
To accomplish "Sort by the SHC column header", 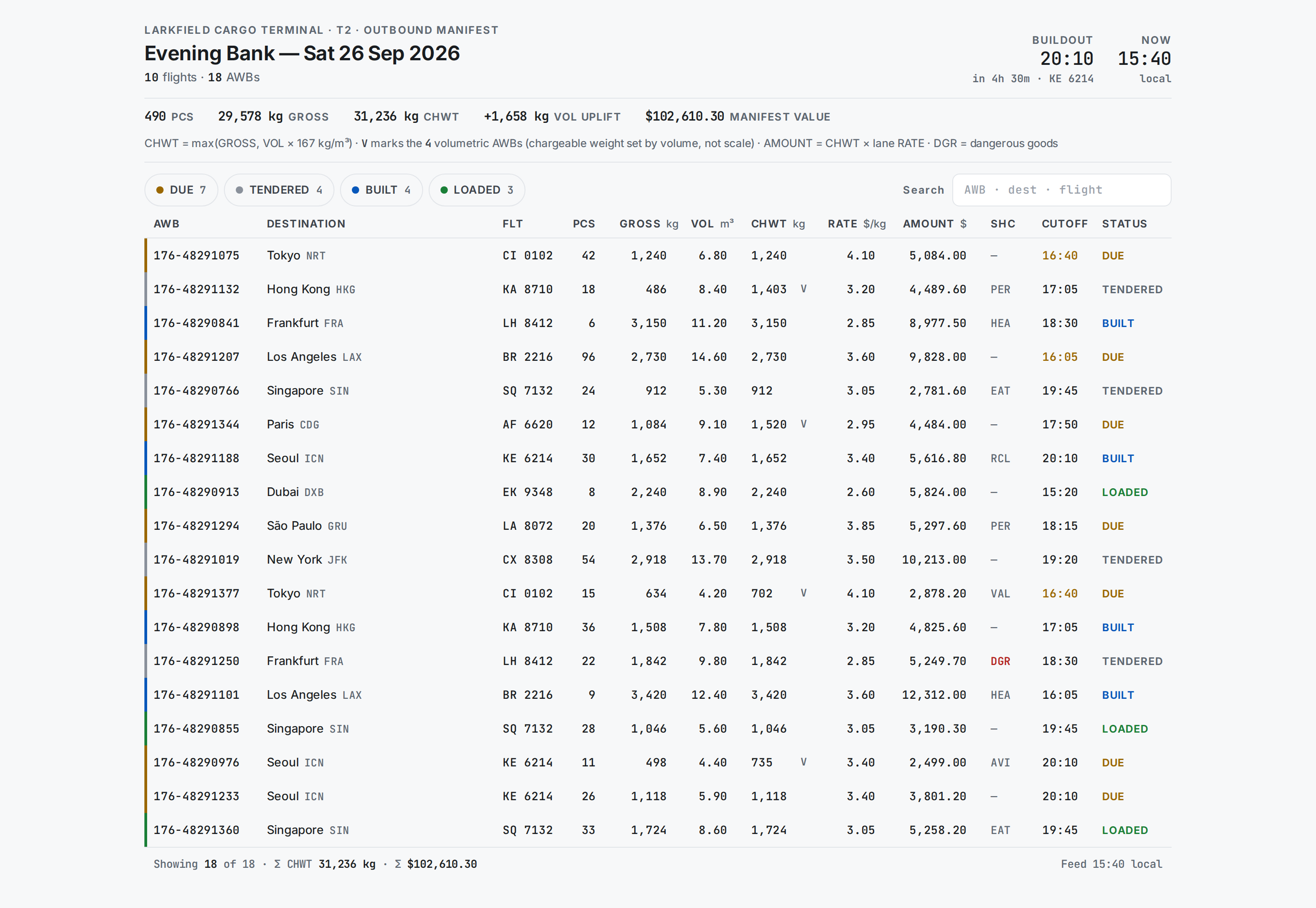I will coord(1003,224).
